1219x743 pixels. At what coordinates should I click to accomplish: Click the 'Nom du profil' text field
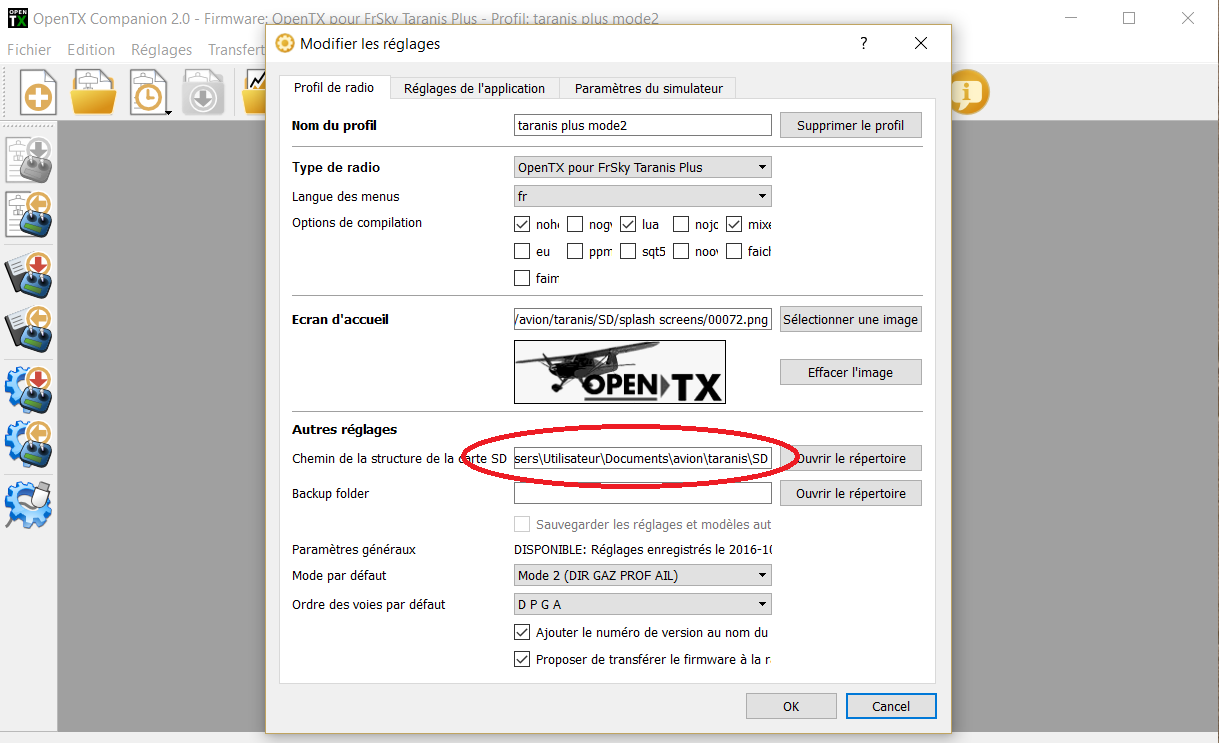[642, 125]
